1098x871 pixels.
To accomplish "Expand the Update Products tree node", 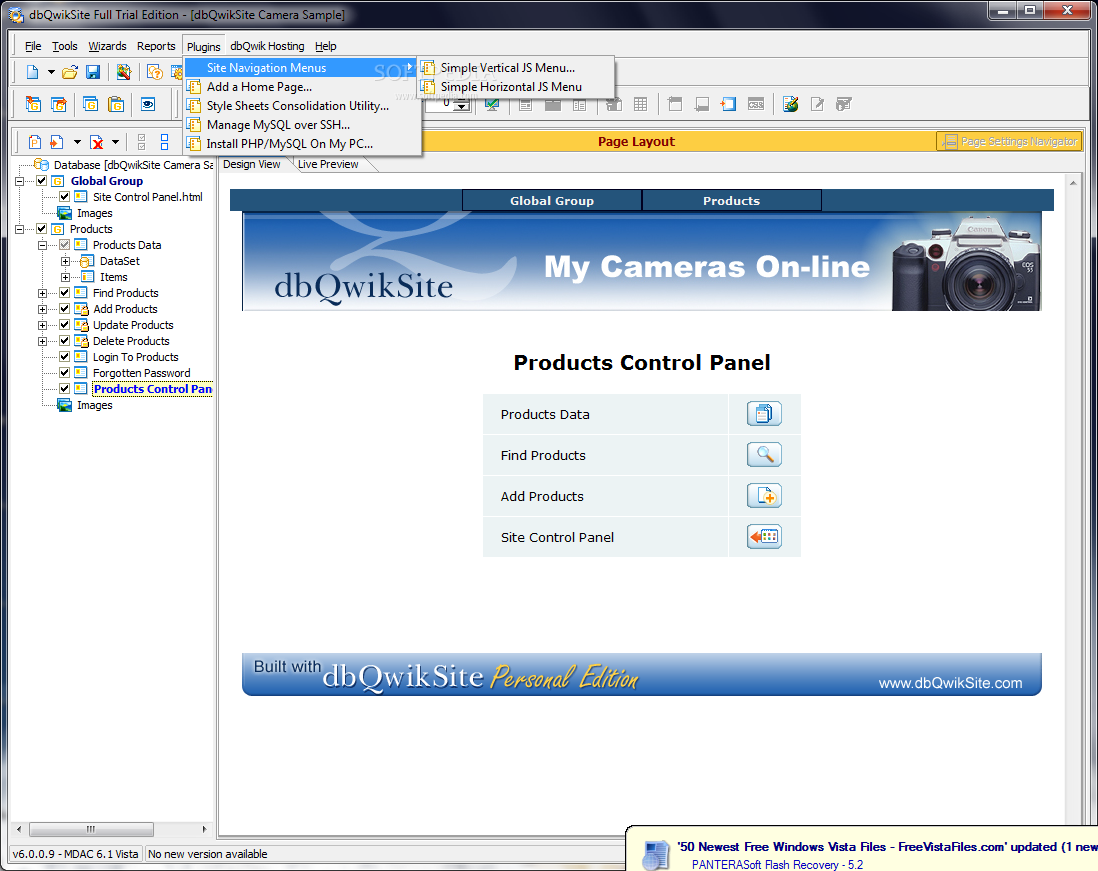I will pos(43,326).
